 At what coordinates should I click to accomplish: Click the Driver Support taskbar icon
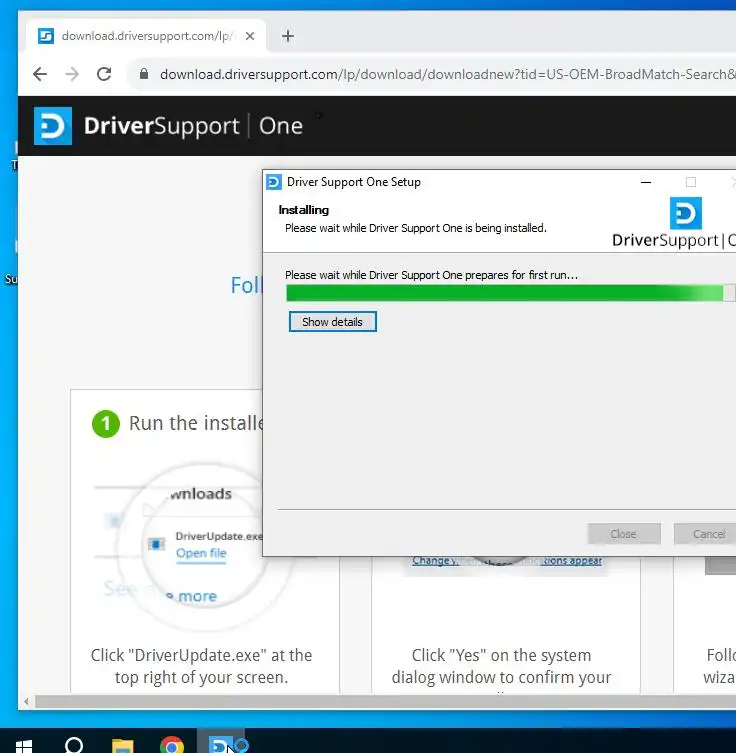pyautogui.click(x=221, y=744)
